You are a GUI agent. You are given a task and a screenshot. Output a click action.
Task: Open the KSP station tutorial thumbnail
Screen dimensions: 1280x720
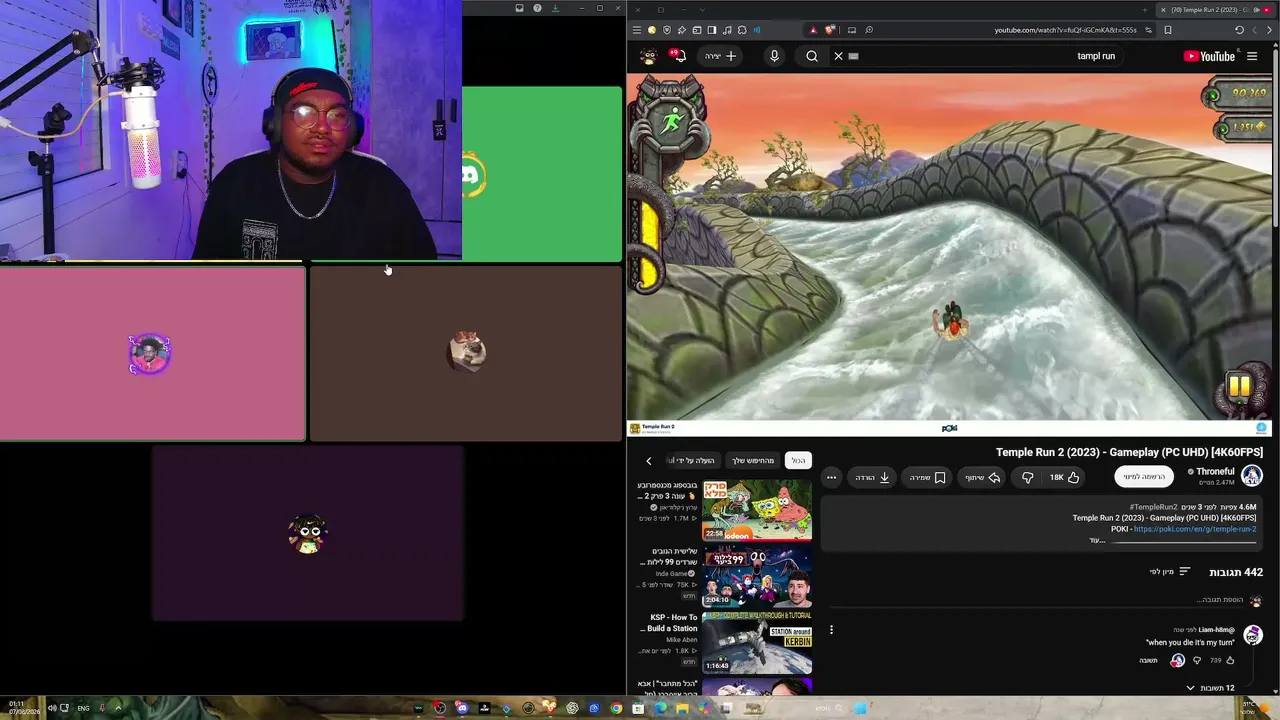click(x=757, y=642)
